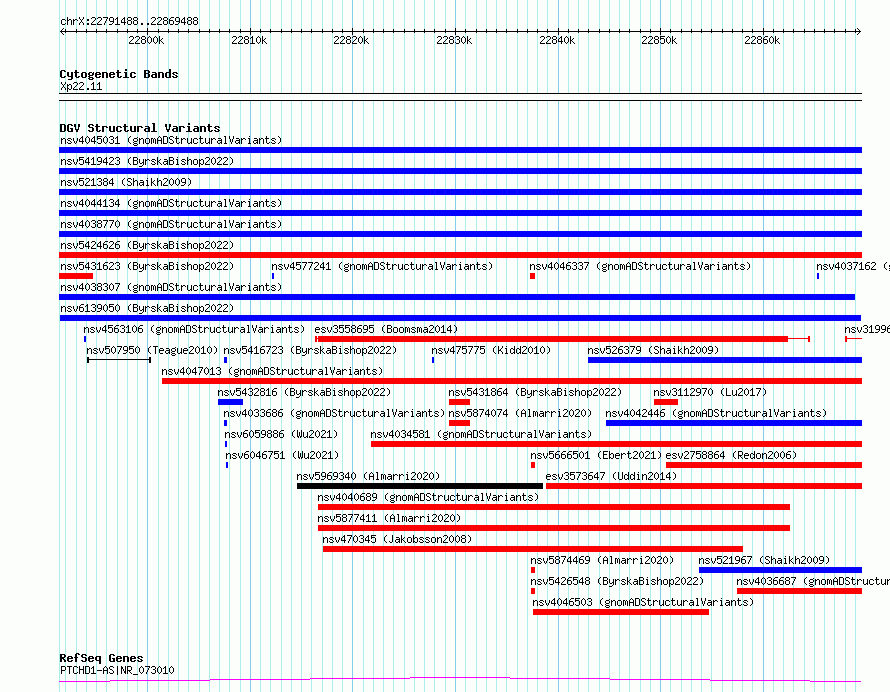Open nsv5424626 (ByrskaBishop2022) label
Viewport: 890px width, 692px height.
point(147,245)
